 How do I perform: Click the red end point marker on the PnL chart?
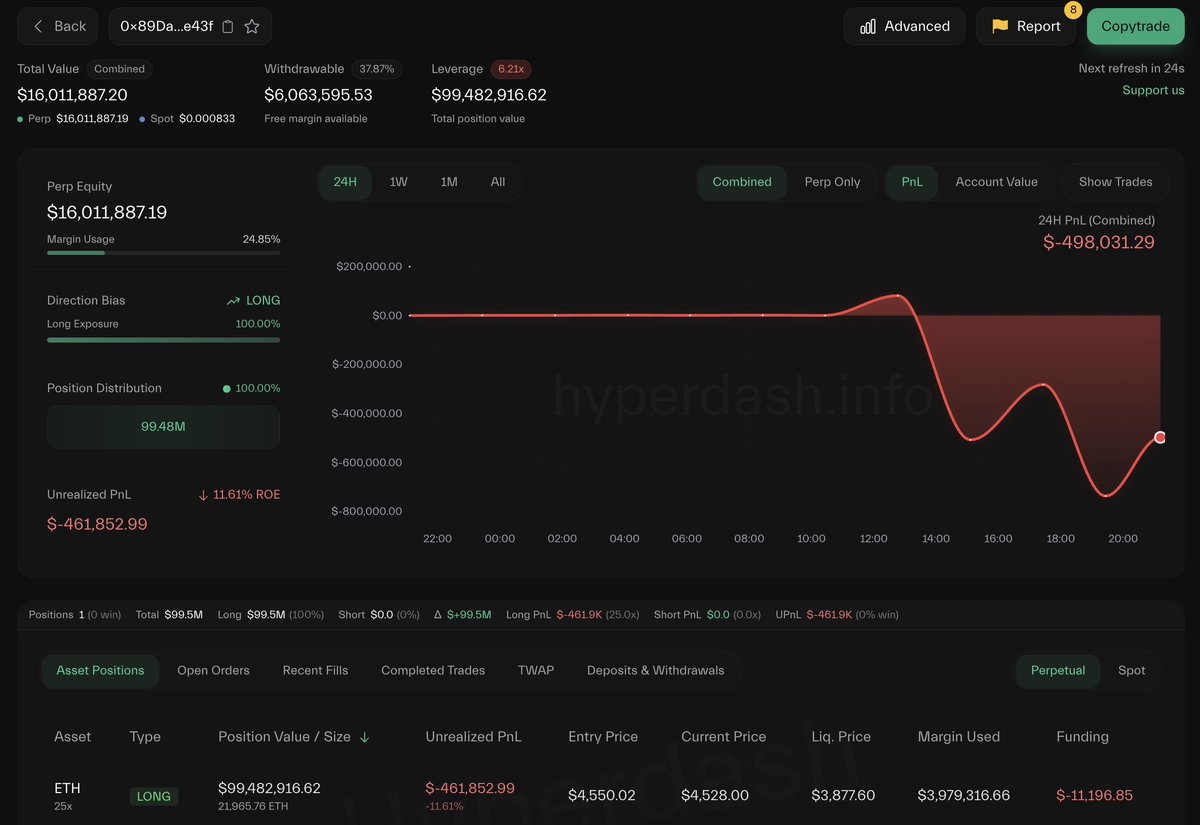[1160, 437]
